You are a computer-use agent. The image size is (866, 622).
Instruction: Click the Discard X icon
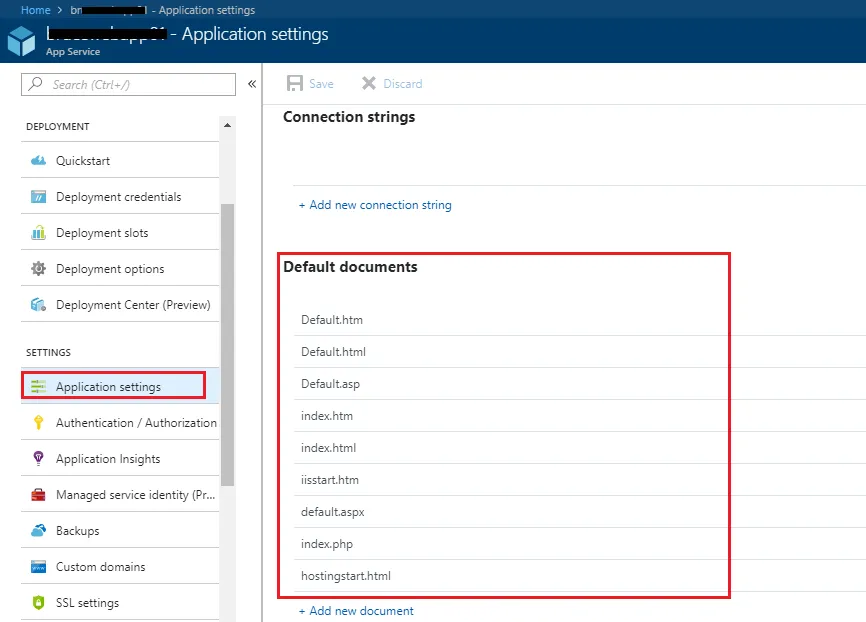click(x=368, y=83)
